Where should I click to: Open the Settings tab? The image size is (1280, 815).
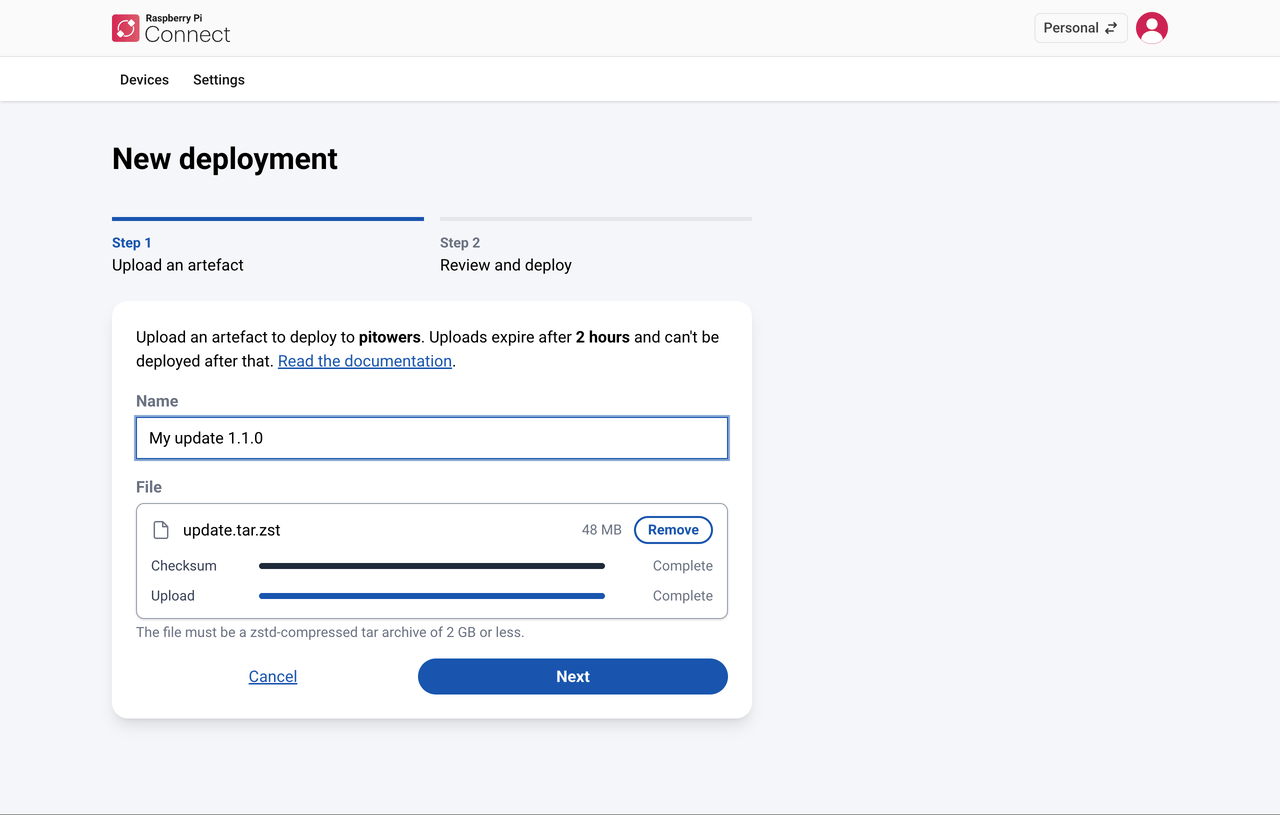point(219,80)
